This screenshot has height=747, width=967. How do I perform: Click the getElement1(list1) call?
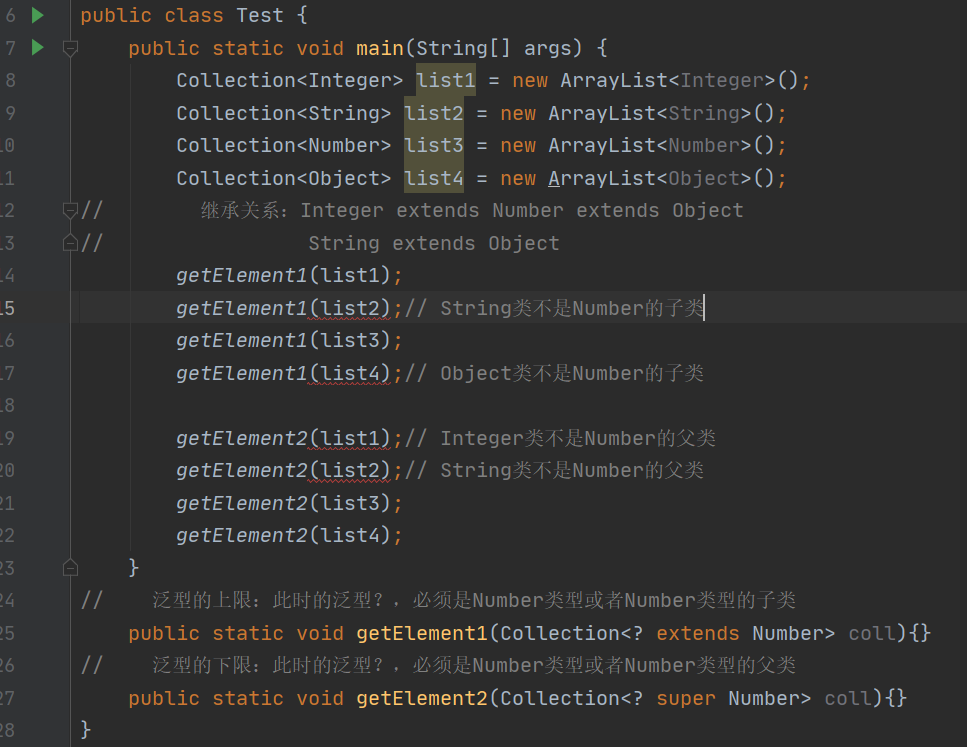click(284, 275)
